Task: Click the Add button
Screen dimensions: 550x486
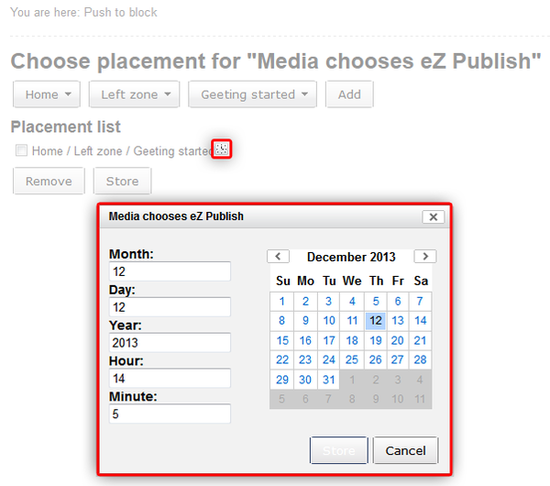Action: pyautogui.click(x=349, y=94)
